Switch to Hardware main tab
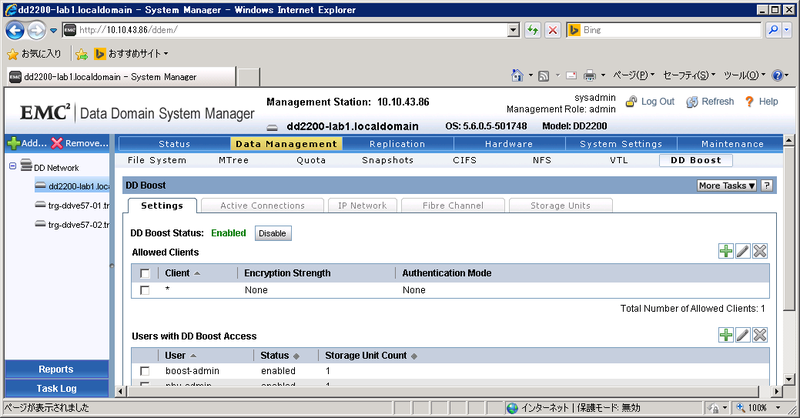 (x=509, y=144)
